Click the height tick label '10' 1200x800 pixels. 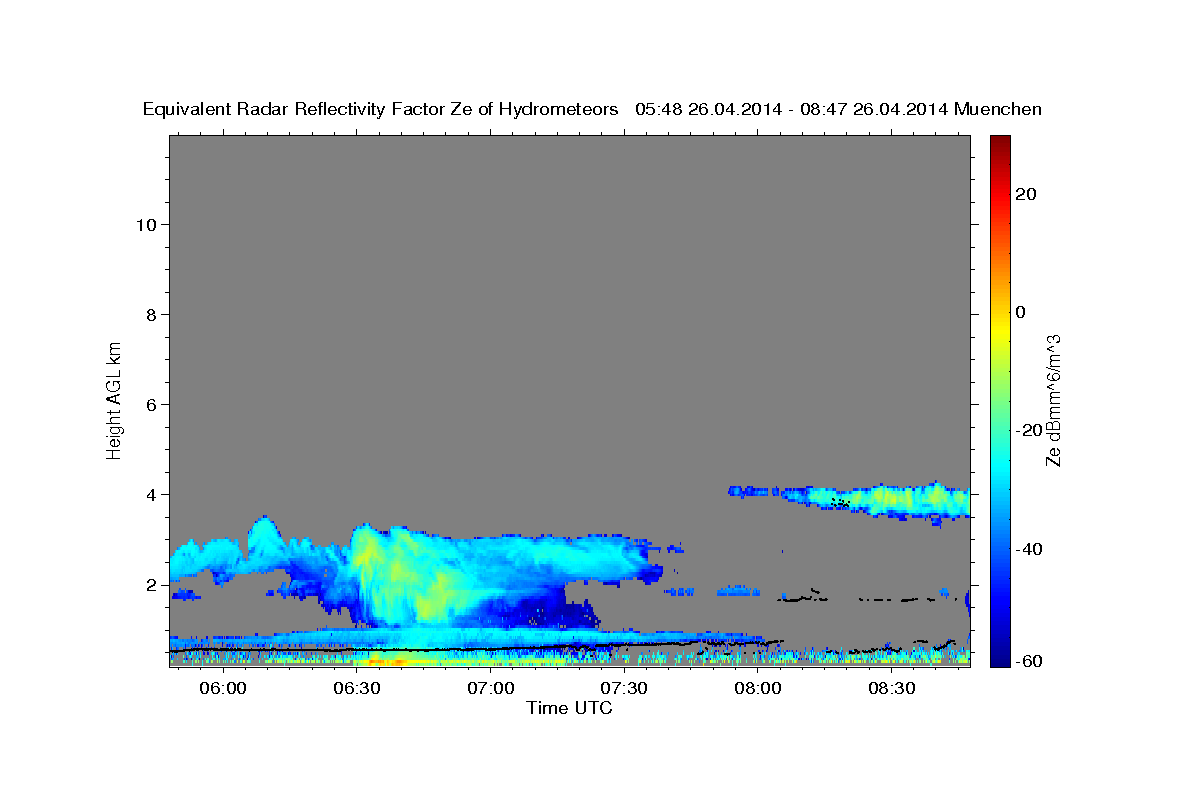point(145,224)
